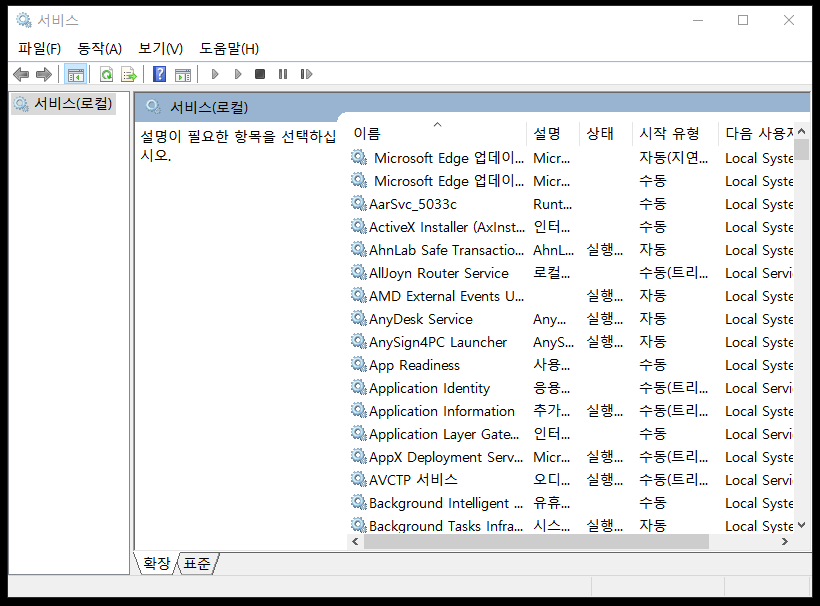Click 수동(트리... start type of Application Identity
820x606 pixels.
(x=674, y=388)
